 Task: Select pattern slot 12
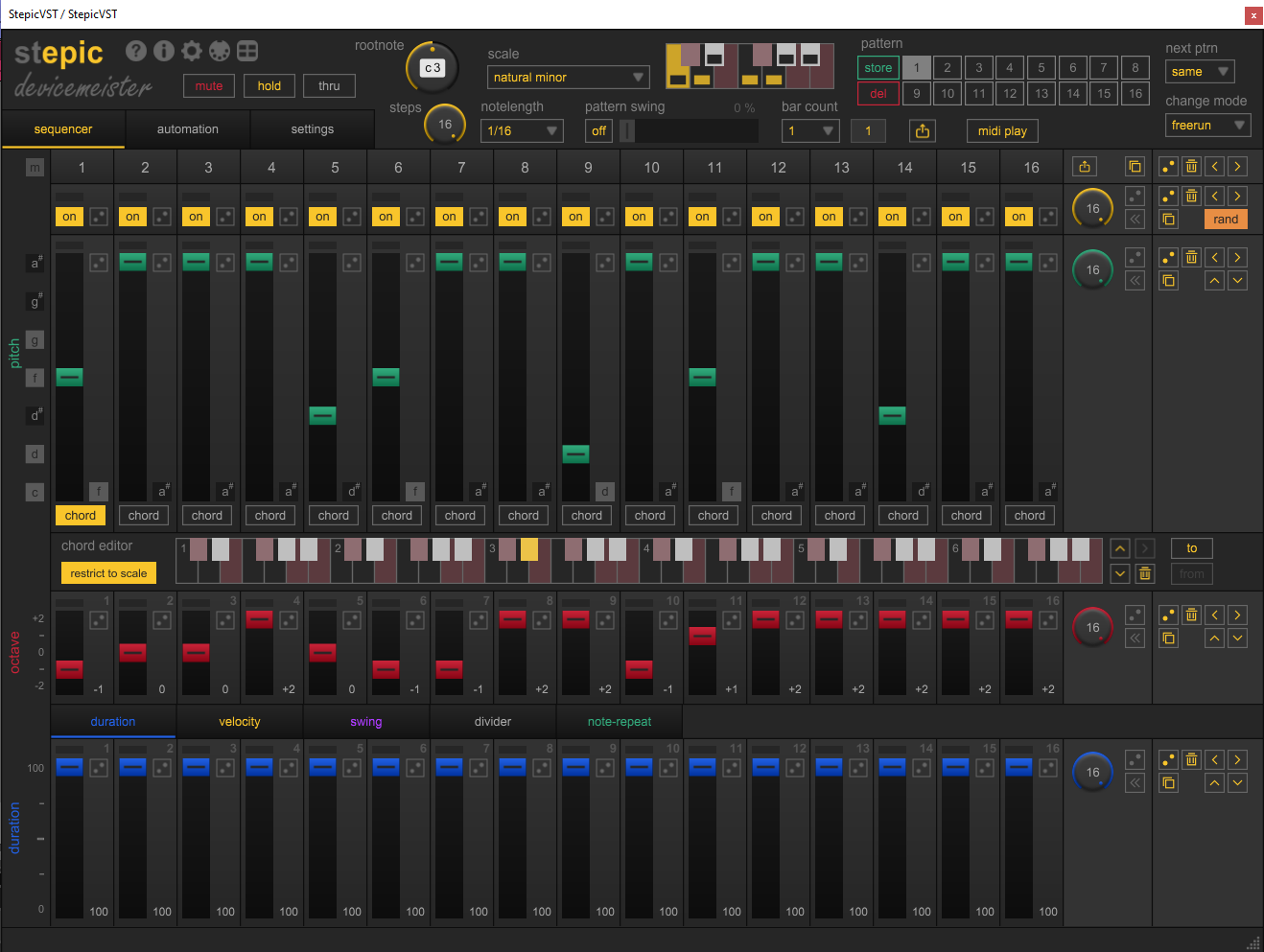1010,94
